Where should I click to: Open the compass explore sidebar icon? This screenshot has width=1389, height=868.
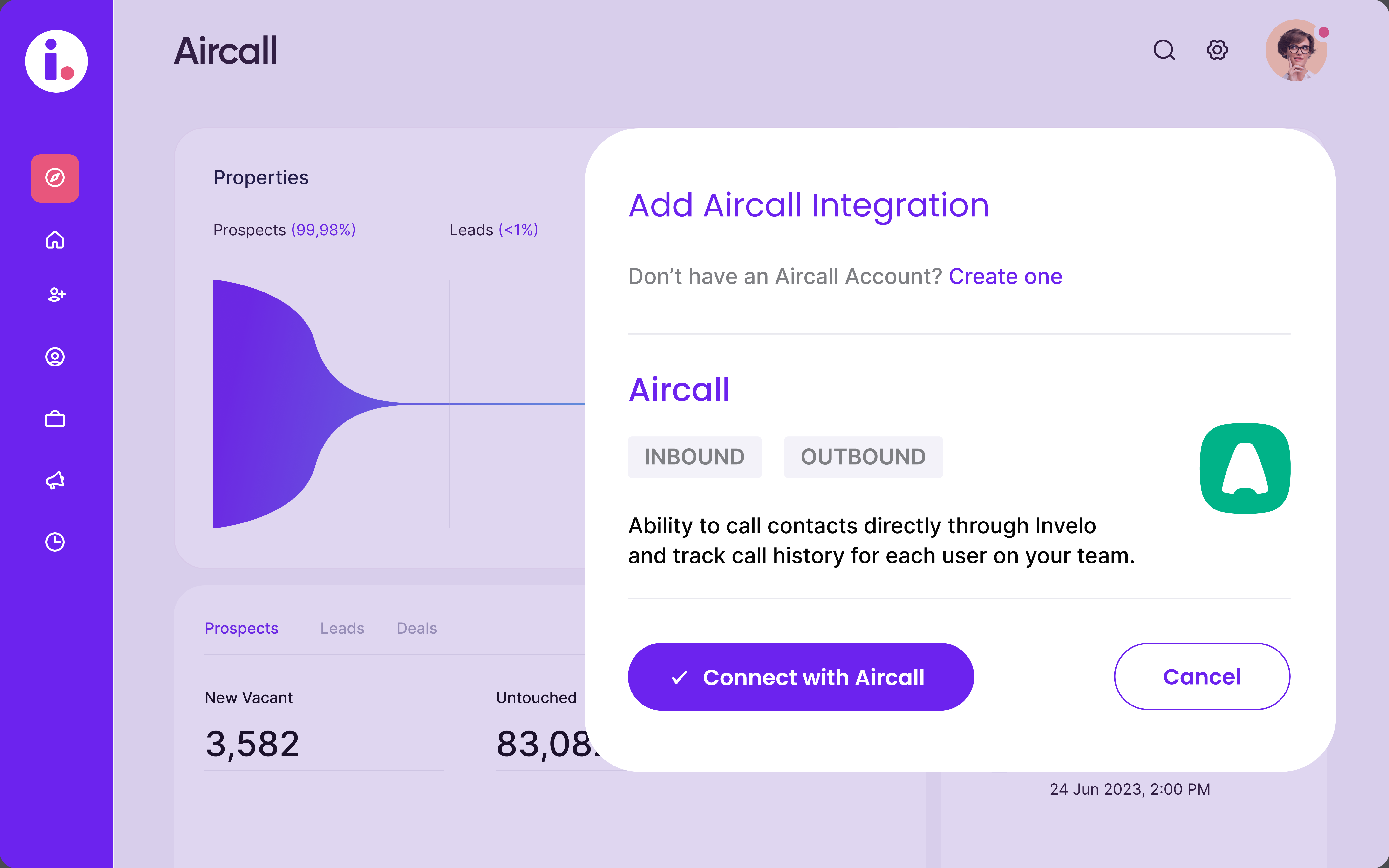[x=55, y=178]
